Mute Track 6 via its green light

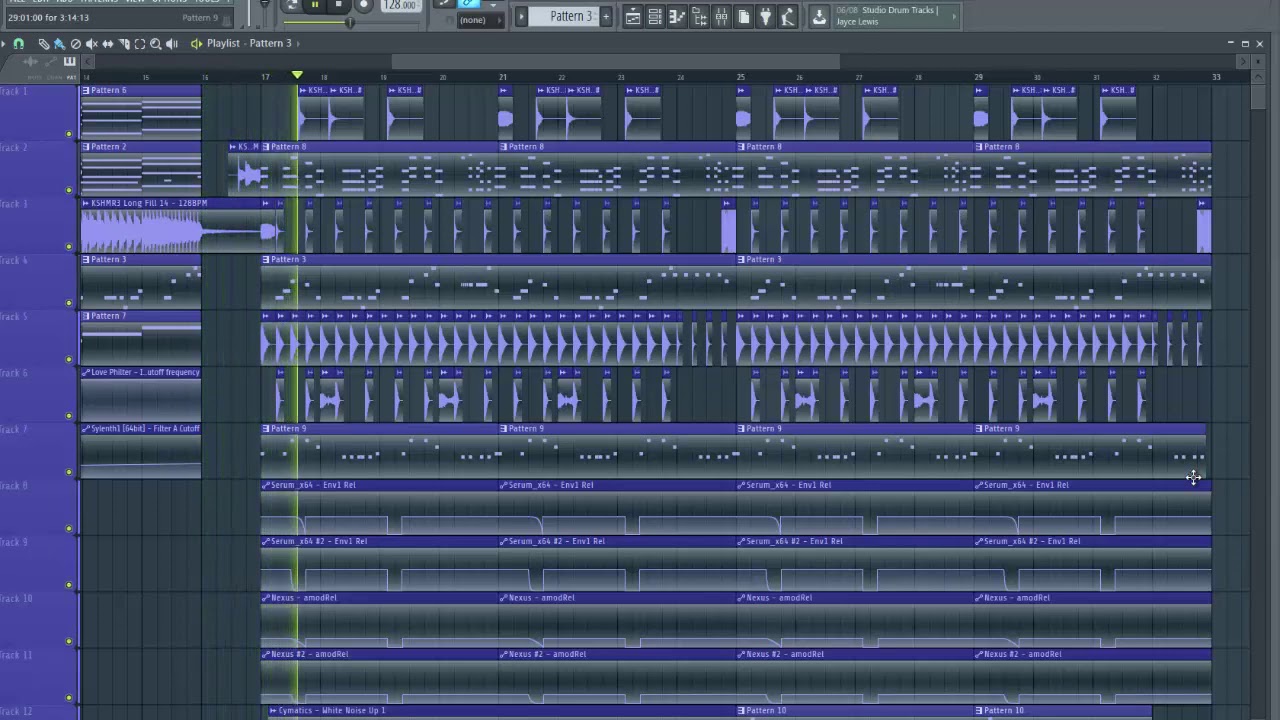[69, 416]
